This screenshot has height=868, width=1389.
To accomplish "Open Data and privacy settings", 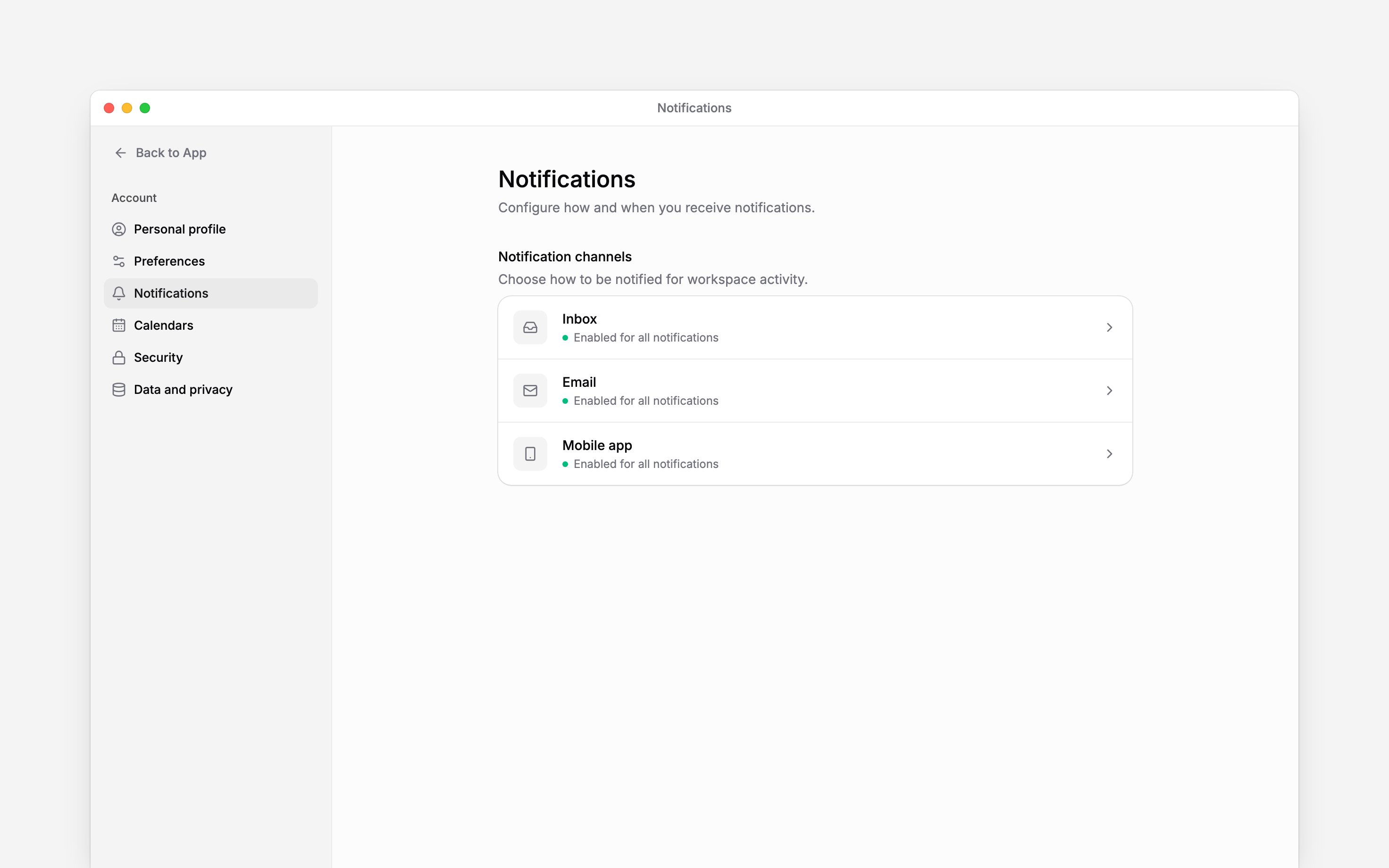I will (x=210, y=390).
